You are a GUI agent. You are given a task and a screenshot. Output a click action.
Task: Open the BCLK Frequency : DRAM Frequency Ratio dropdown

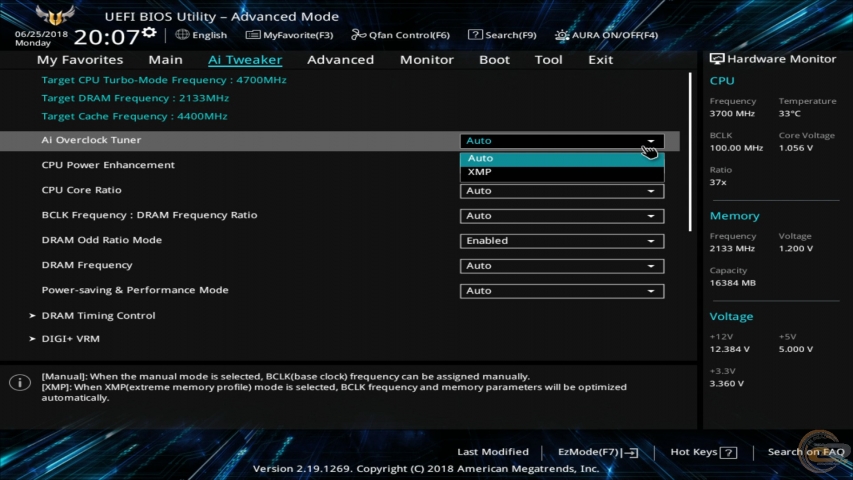[x=562, y=216]
